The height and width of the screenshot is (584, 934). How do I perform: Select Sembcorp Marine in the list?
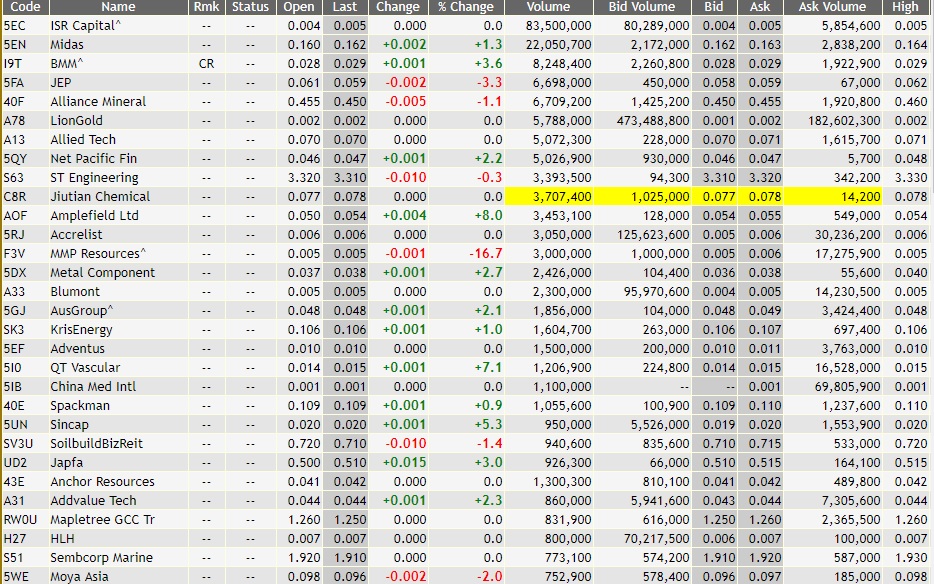coord(99,557)
